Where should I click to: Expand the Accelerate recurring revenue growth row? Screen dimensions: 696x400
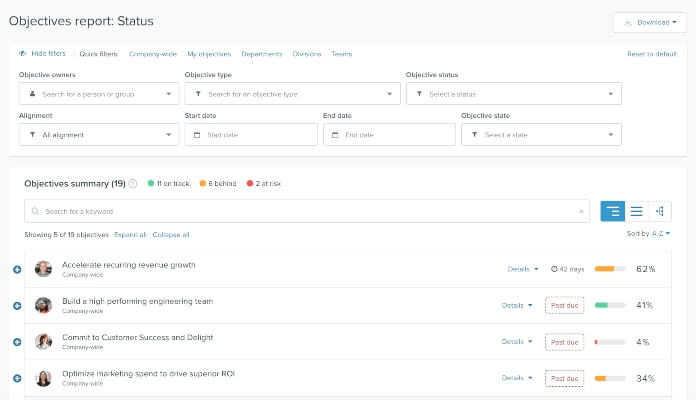click(17, 269)
